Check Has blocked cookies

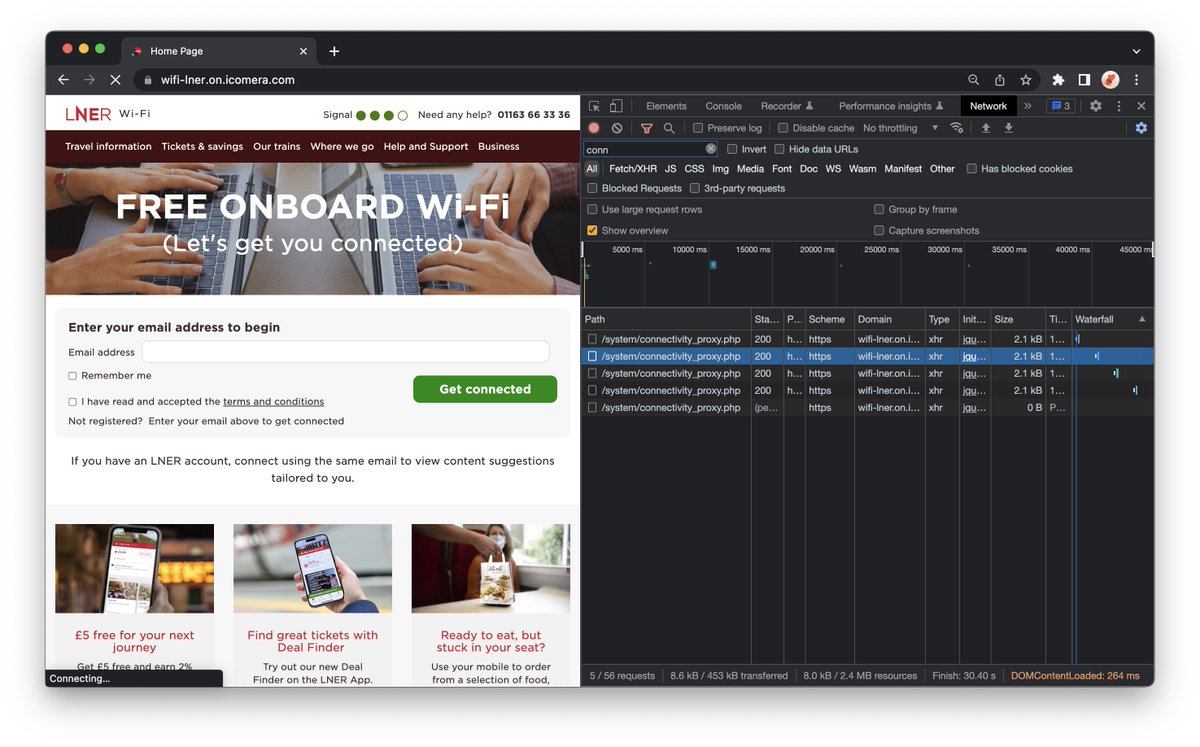[972, 169]
